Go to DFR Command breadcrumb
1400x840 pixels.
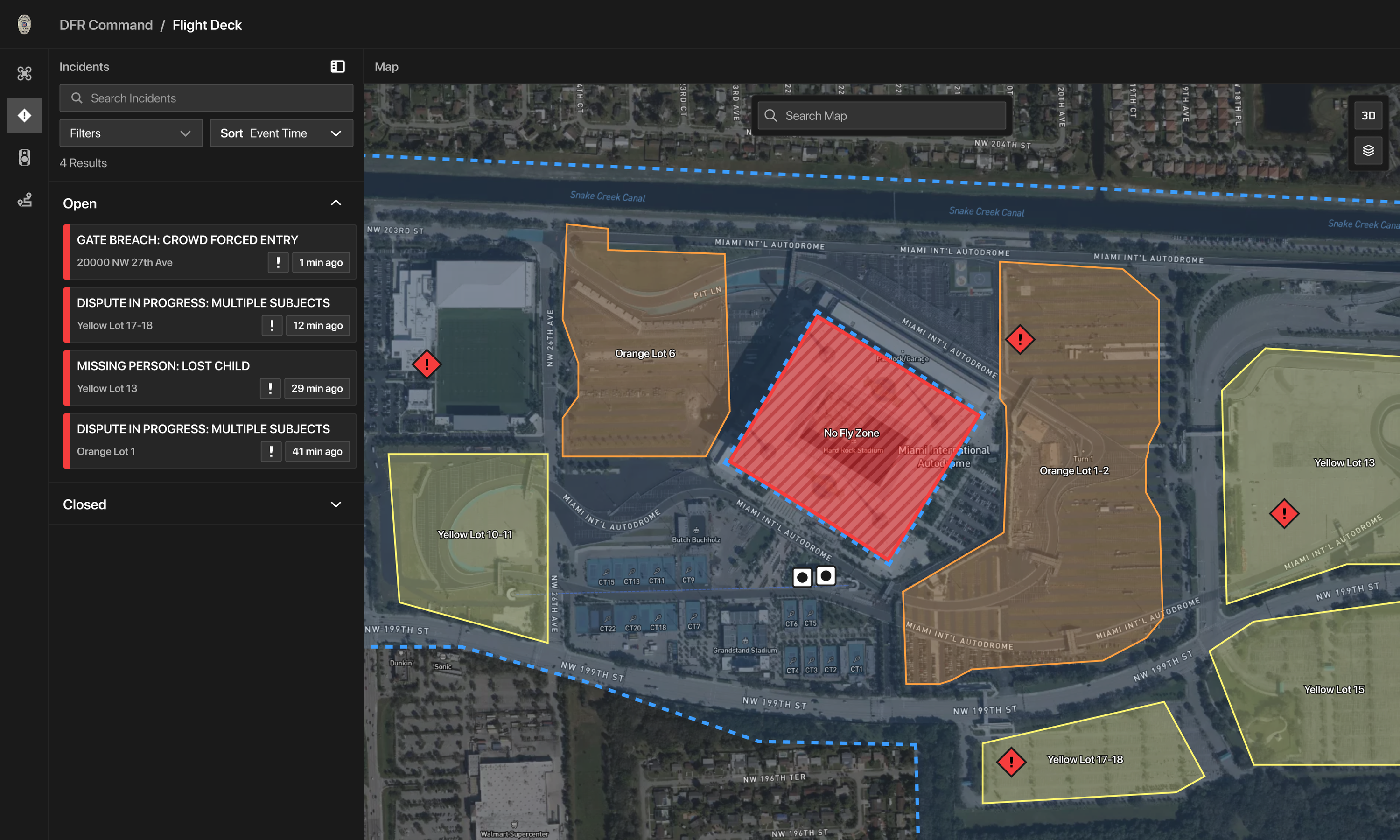click(x=106, y=26)
